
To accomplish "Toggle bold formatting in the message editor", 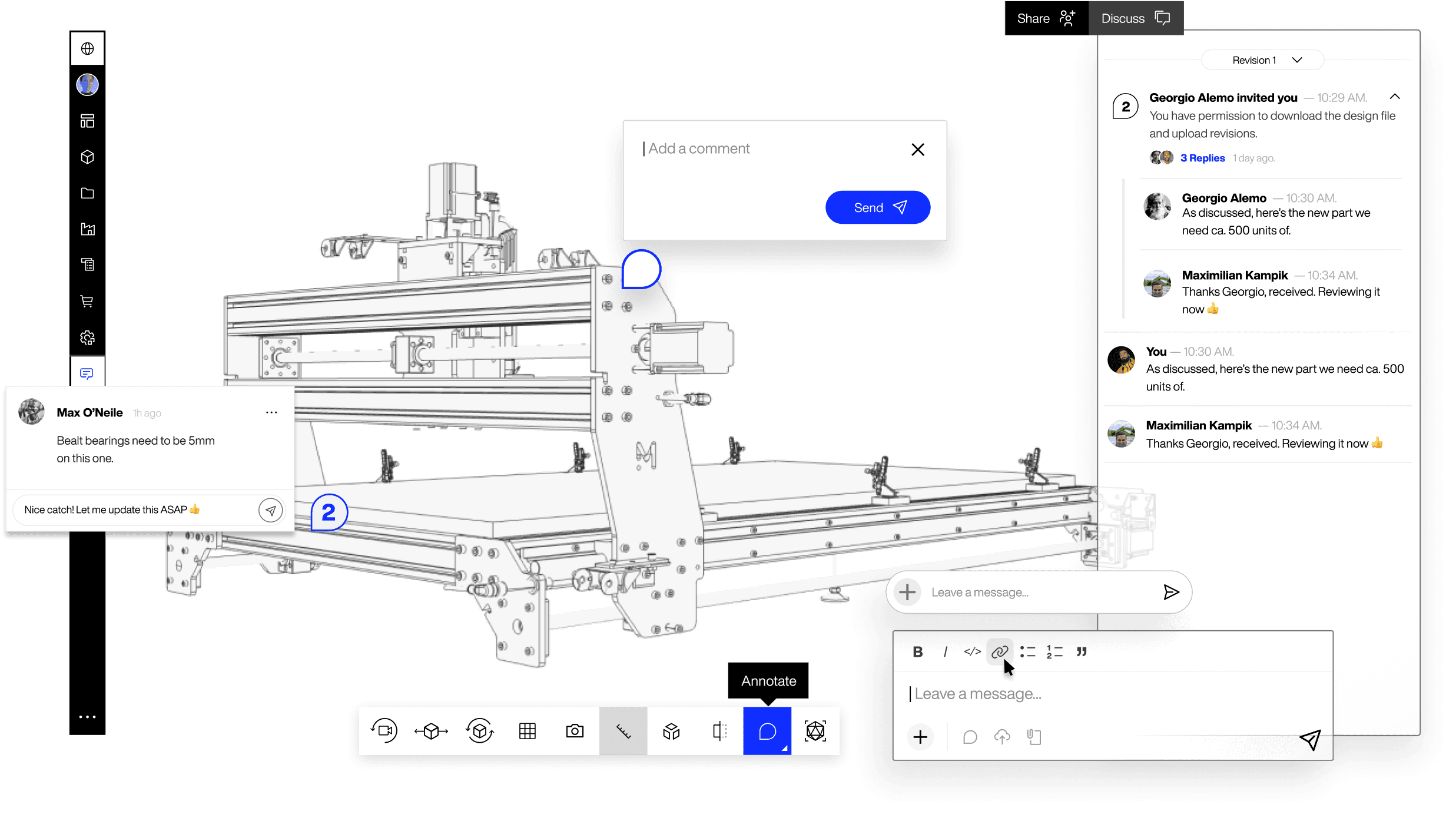I will coord(917,651).
